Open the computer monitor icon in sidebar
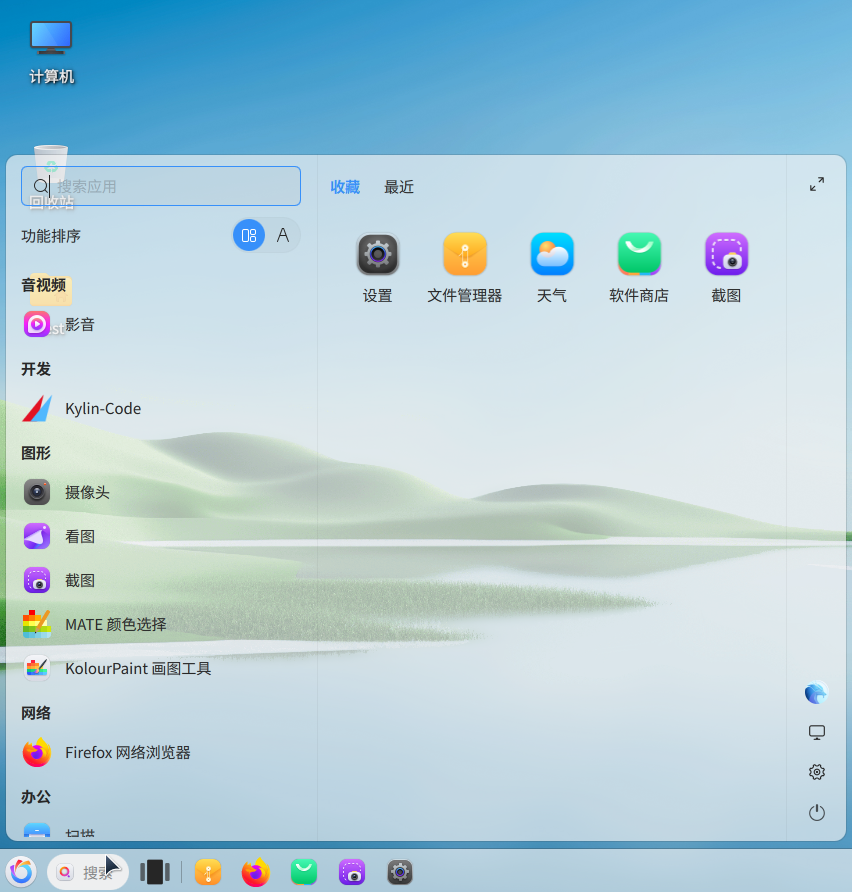The image size is (852, 892). coord(817,732)
